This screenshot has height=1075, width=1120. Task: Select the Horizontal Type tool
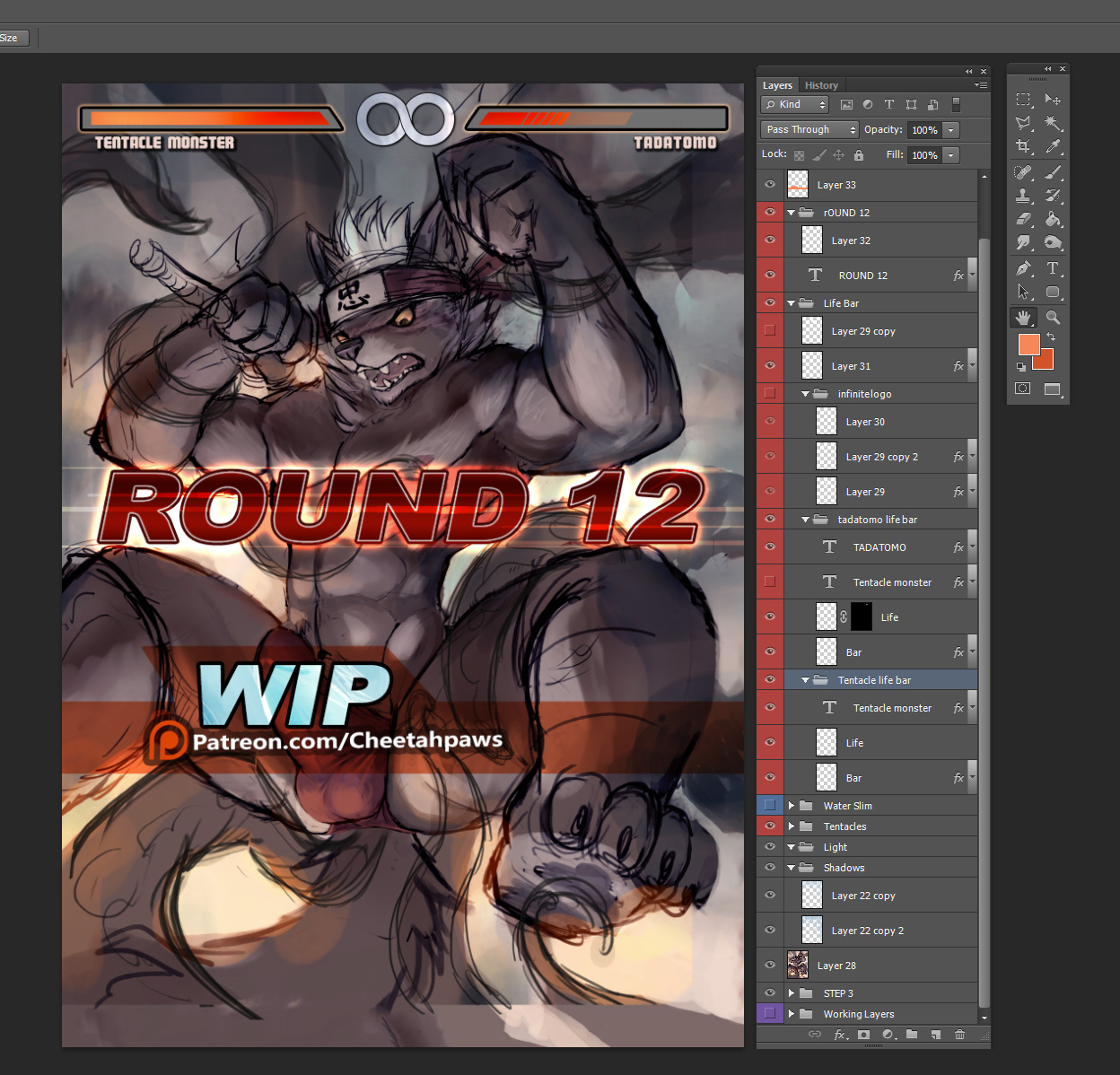click(1053, 268)
